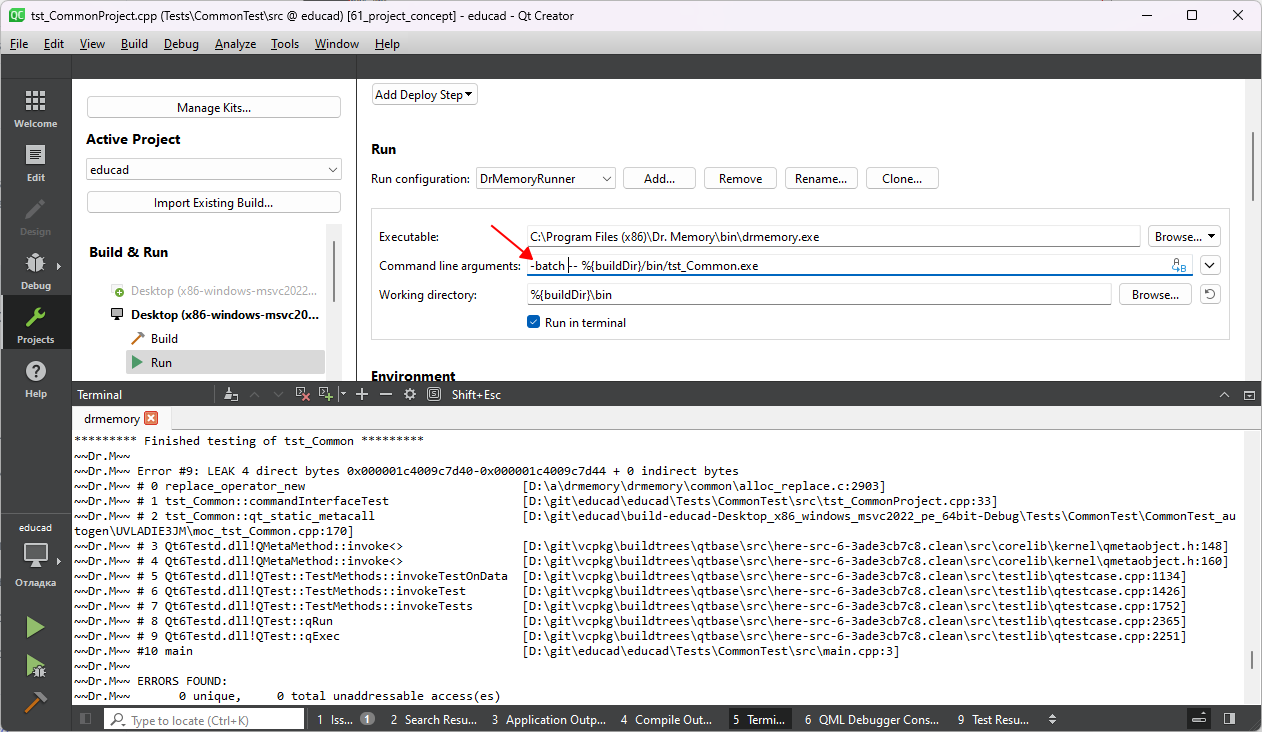Click the Command line arguments input field
Viewport: 1262px width, 732px height.
[860, 265]
